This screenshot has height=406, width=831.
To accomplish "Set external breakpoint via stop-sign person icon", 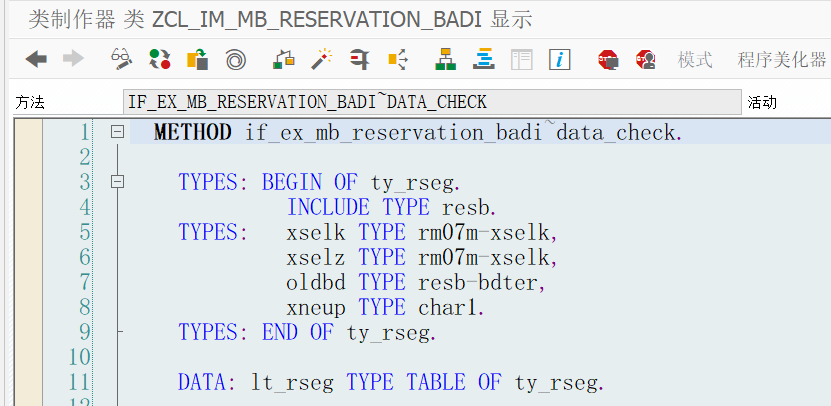I will 646,59.
